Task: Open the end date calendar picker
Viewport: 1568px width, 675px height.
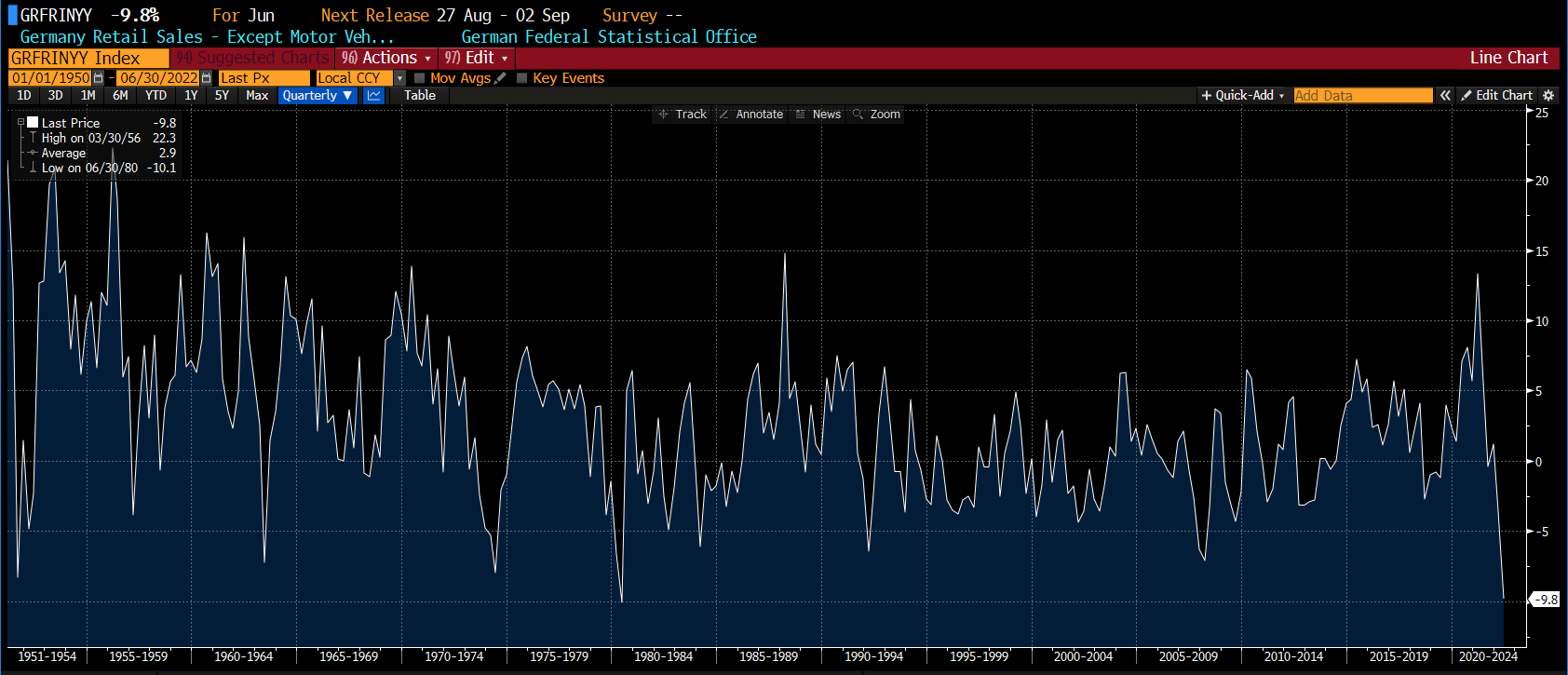Action: (206, 78)
